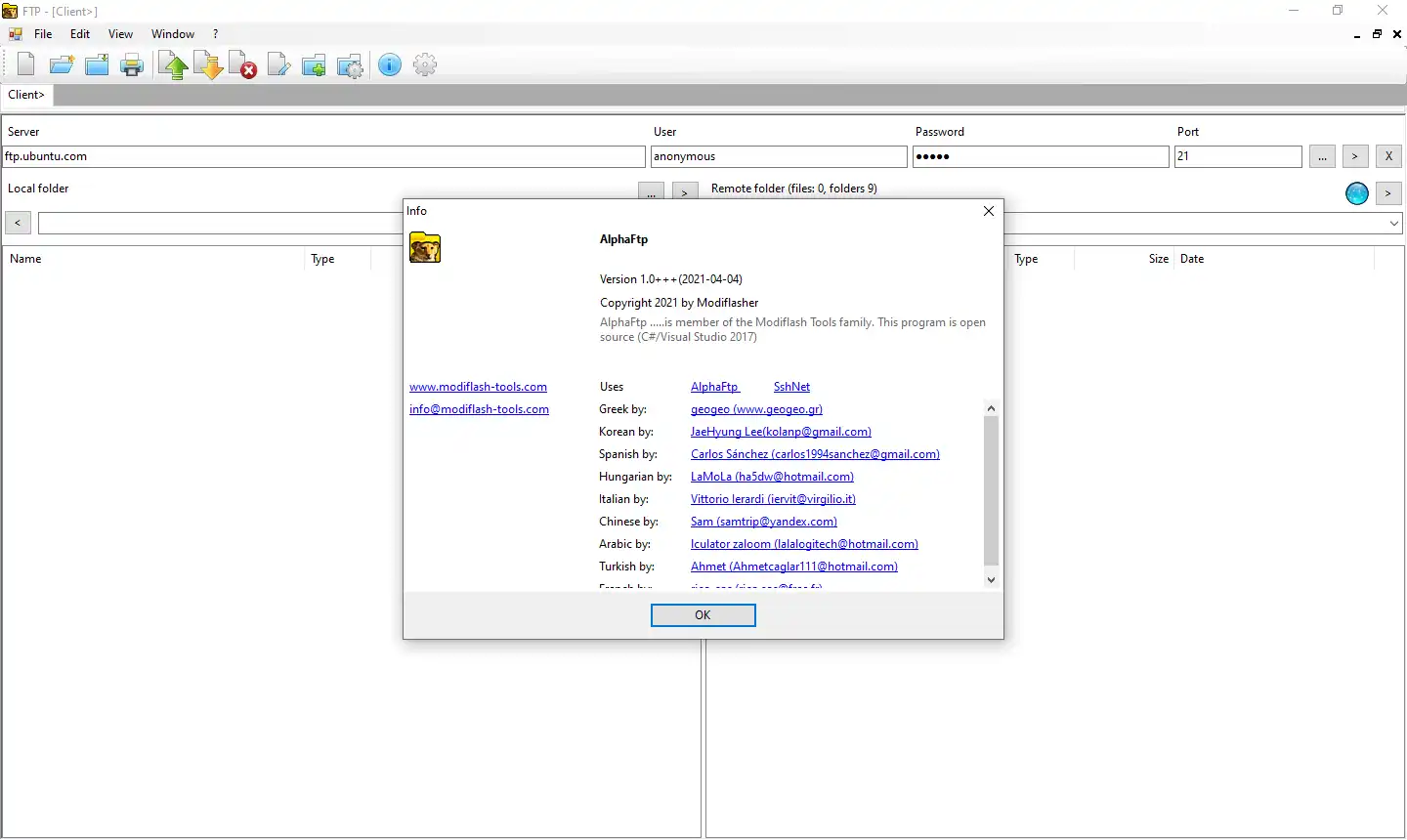
Task: Click the info@modiflash-tools.com email link
Action: (479, 409)
